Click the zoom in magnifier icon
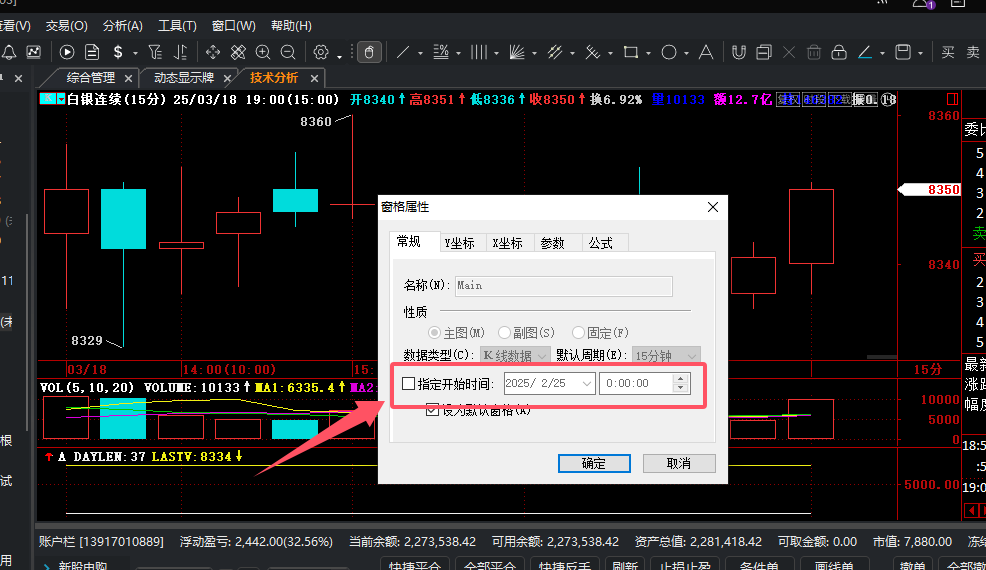 (x=263, y=52)
